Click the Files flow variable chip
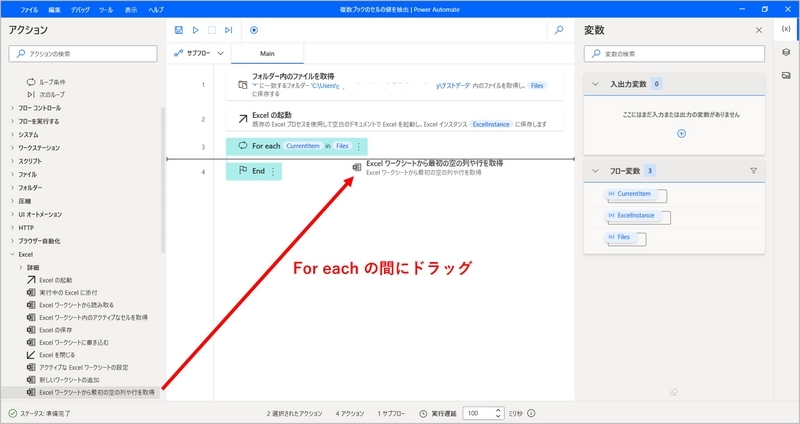This screenshot has height=424, width=800. (x=621, y=237)
